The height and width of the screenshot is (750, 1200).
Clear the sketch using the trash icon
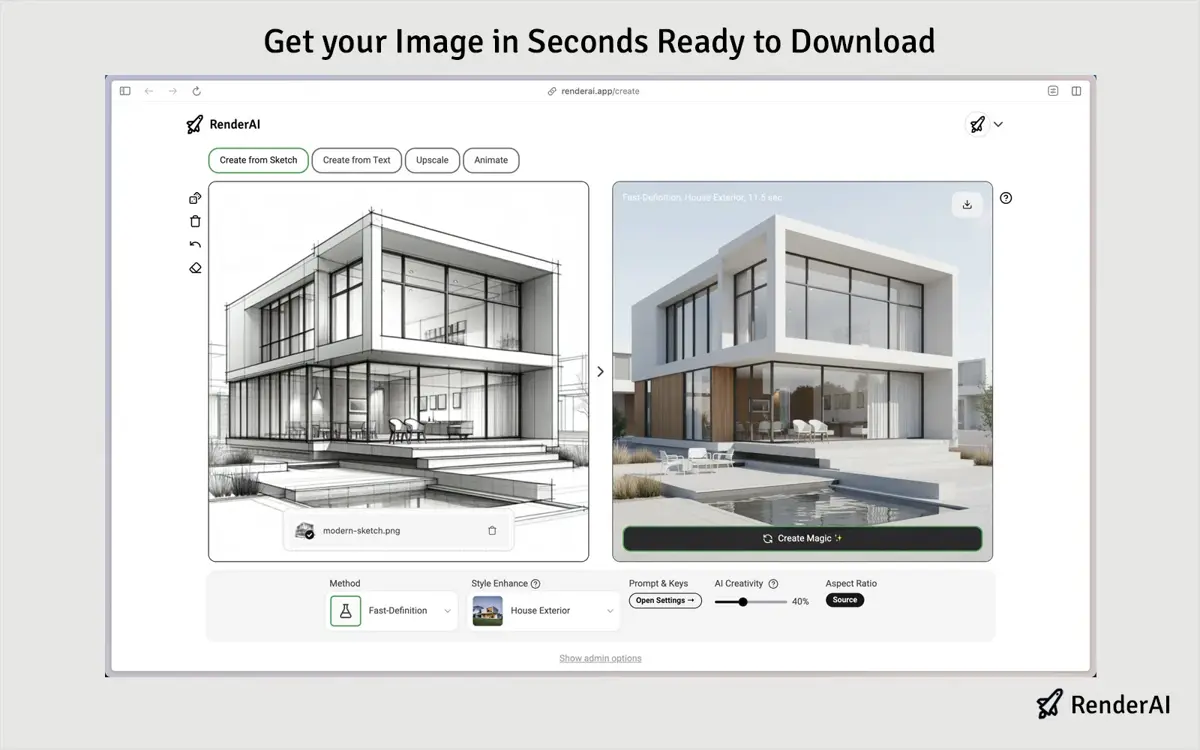(195, 221)
